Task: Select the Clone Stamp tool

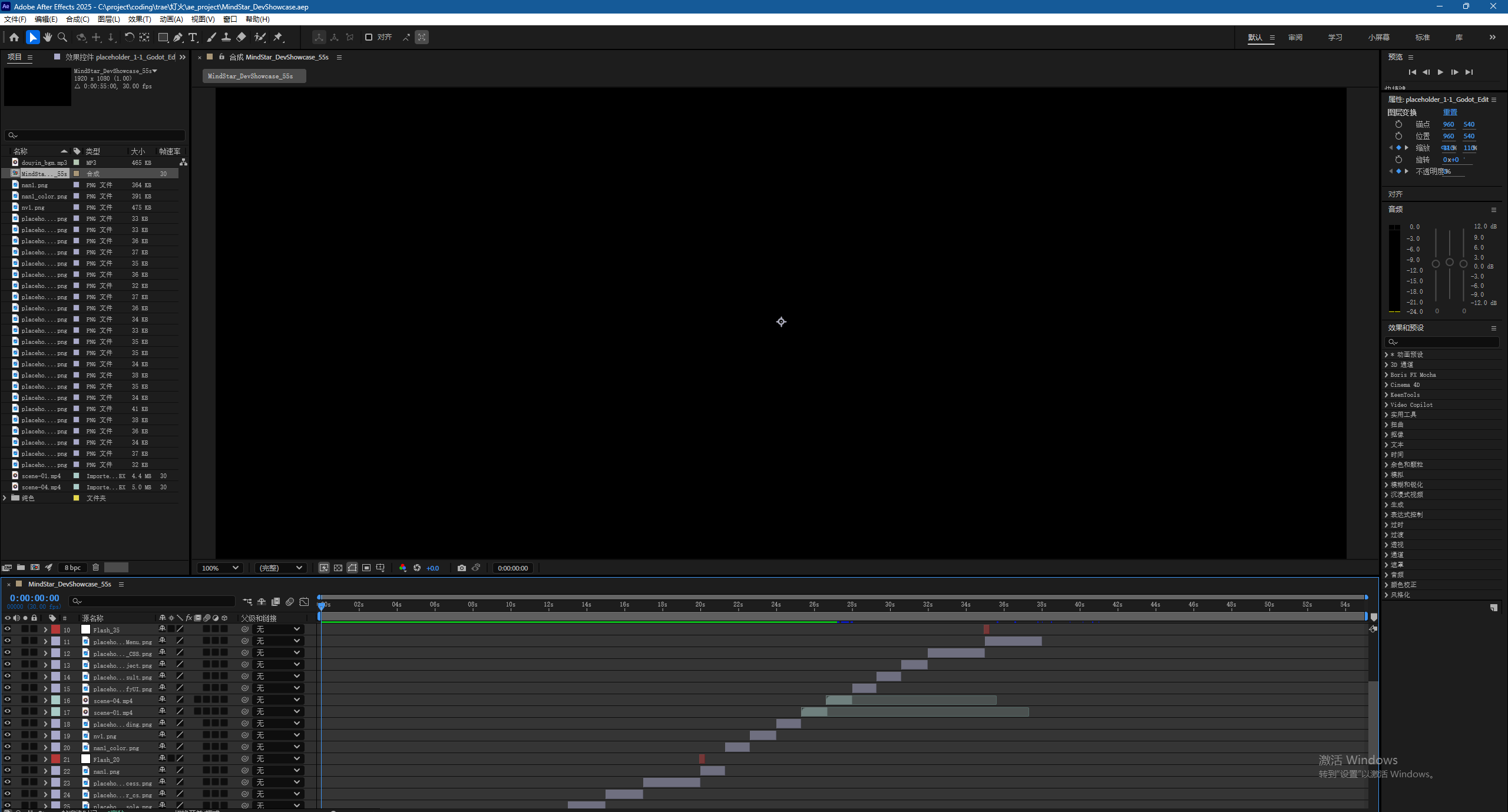Action: click(x=226, y=37)
